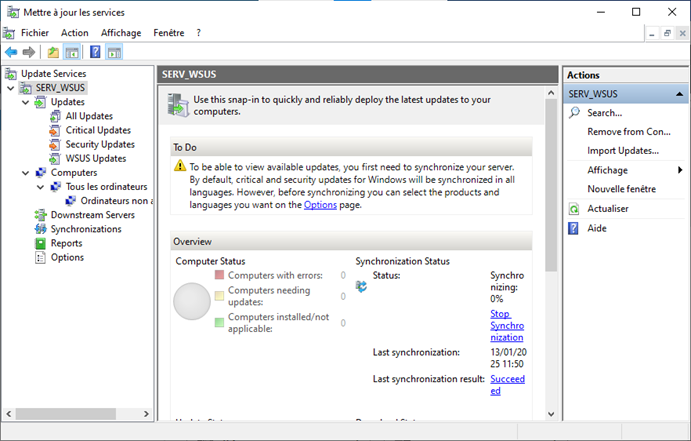Click the Back arrow toolbar icon
This screenshot has height=441, width=691.
(11, 52)
